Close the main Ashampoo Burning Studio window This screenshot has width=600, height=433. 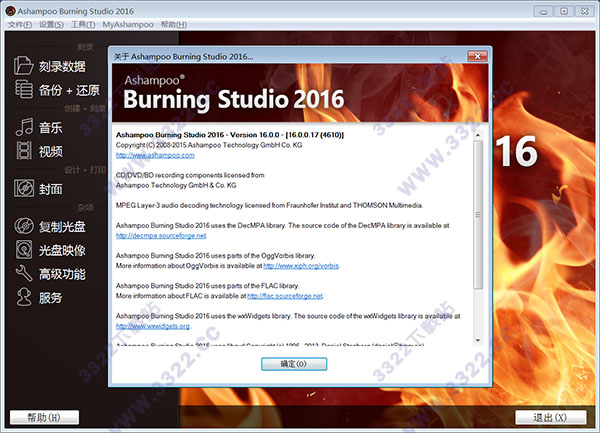tap(584, 11)
